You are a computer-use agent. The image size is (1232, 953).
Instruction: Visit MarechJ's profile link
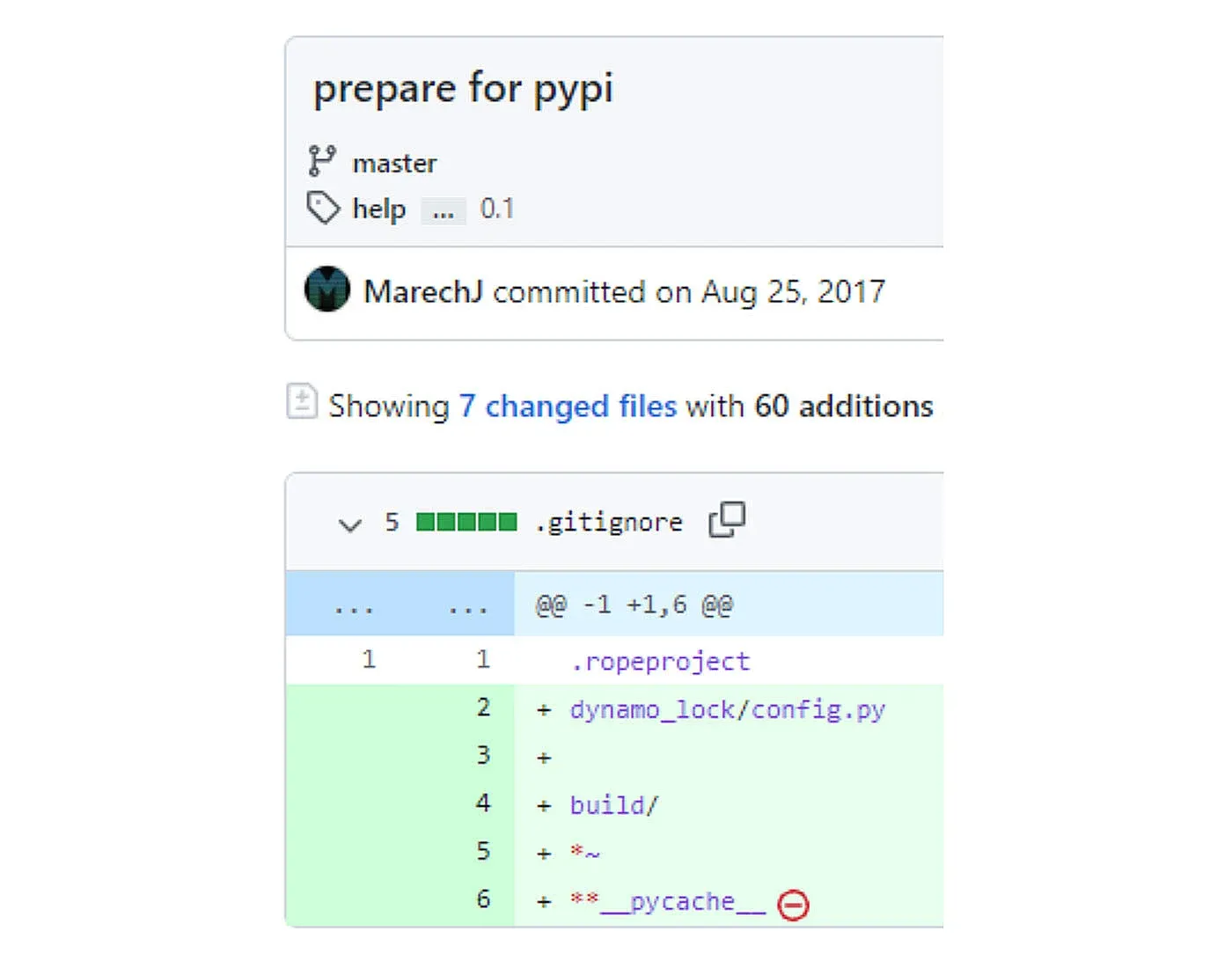tap(423, 290)
